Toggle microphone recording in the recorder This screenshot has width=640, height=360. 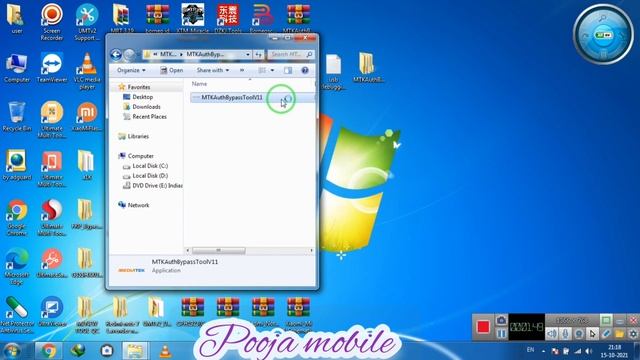[x=565, y=334]
